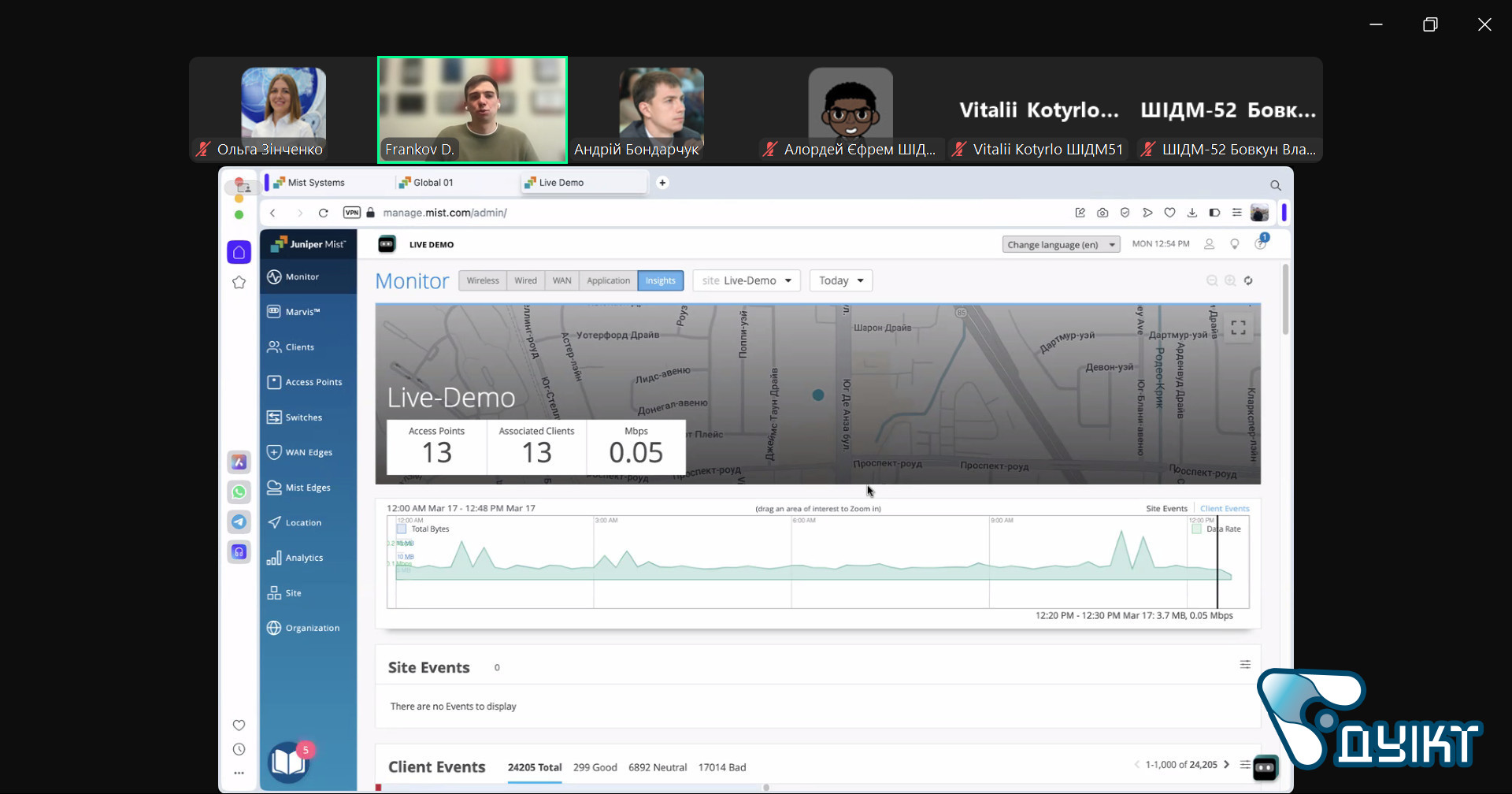Image resolution: width=1512 pixels, height=794 pixels.
Task: Open browser downloads icon
Action: coord(1192,213)
